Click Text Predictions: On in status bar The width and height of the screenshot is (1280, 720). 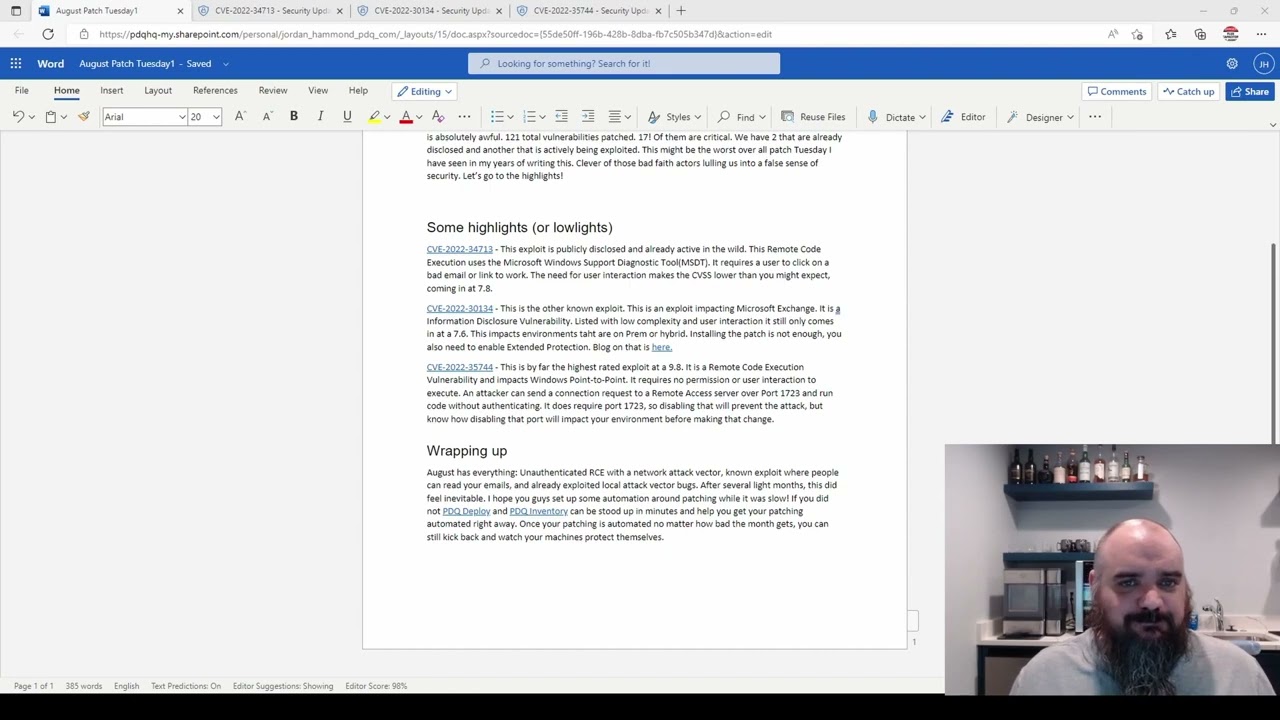click(x=186, y=686)
